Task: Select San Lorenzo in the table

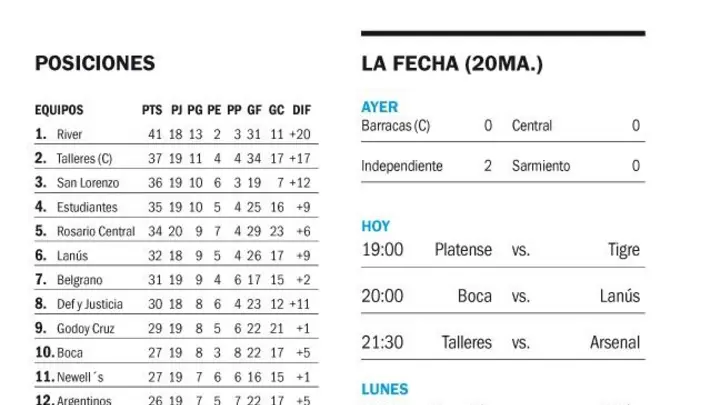Action: tap(88, 183)
